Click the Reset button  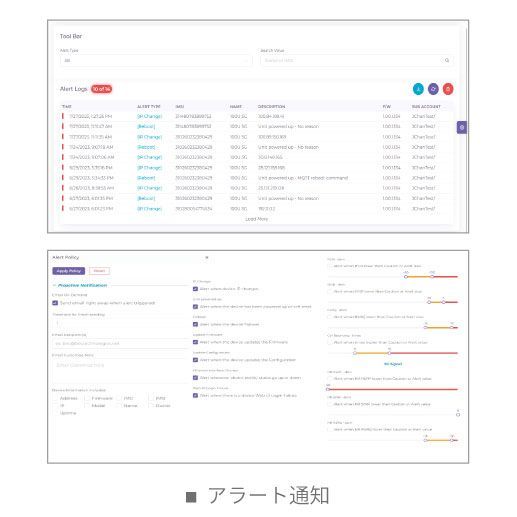click(99, 271)
